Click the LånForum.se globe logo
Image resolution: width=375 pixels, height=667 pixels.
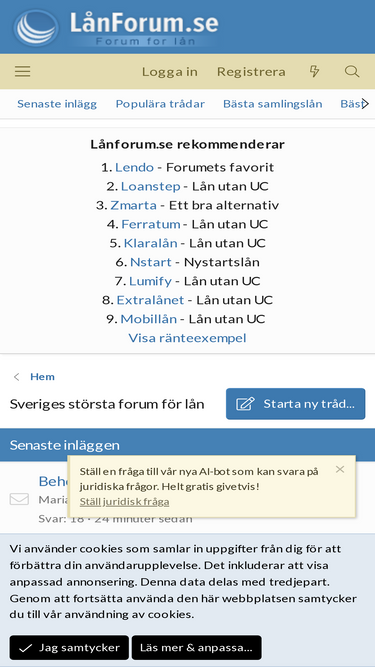click(36, 28)
